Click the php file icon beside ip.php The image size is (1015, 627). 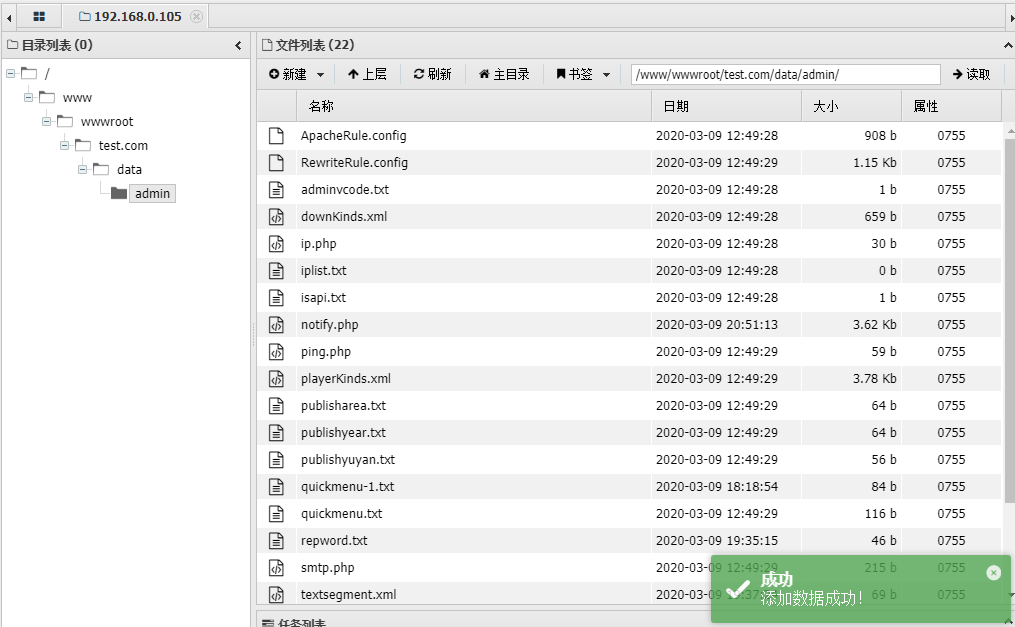[276, 243]
